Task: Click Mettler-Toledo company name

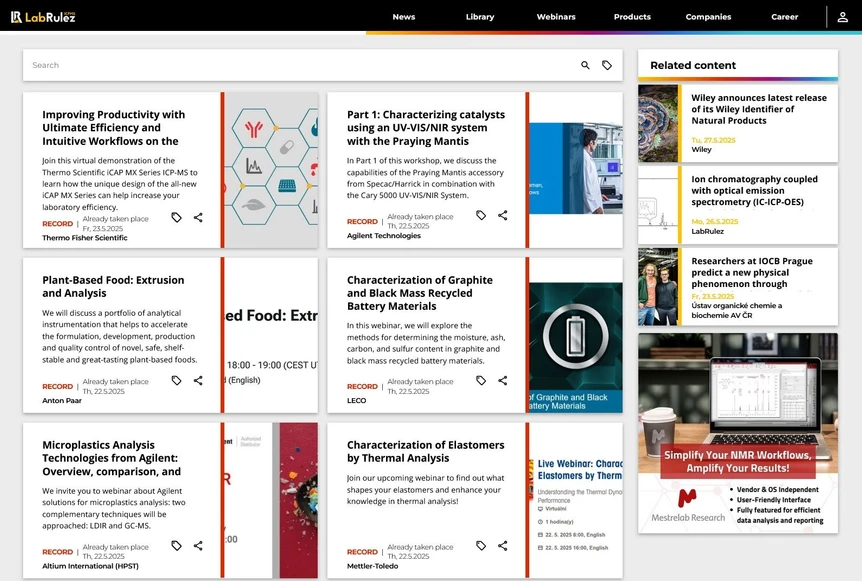Action: (x=372, y=566)
